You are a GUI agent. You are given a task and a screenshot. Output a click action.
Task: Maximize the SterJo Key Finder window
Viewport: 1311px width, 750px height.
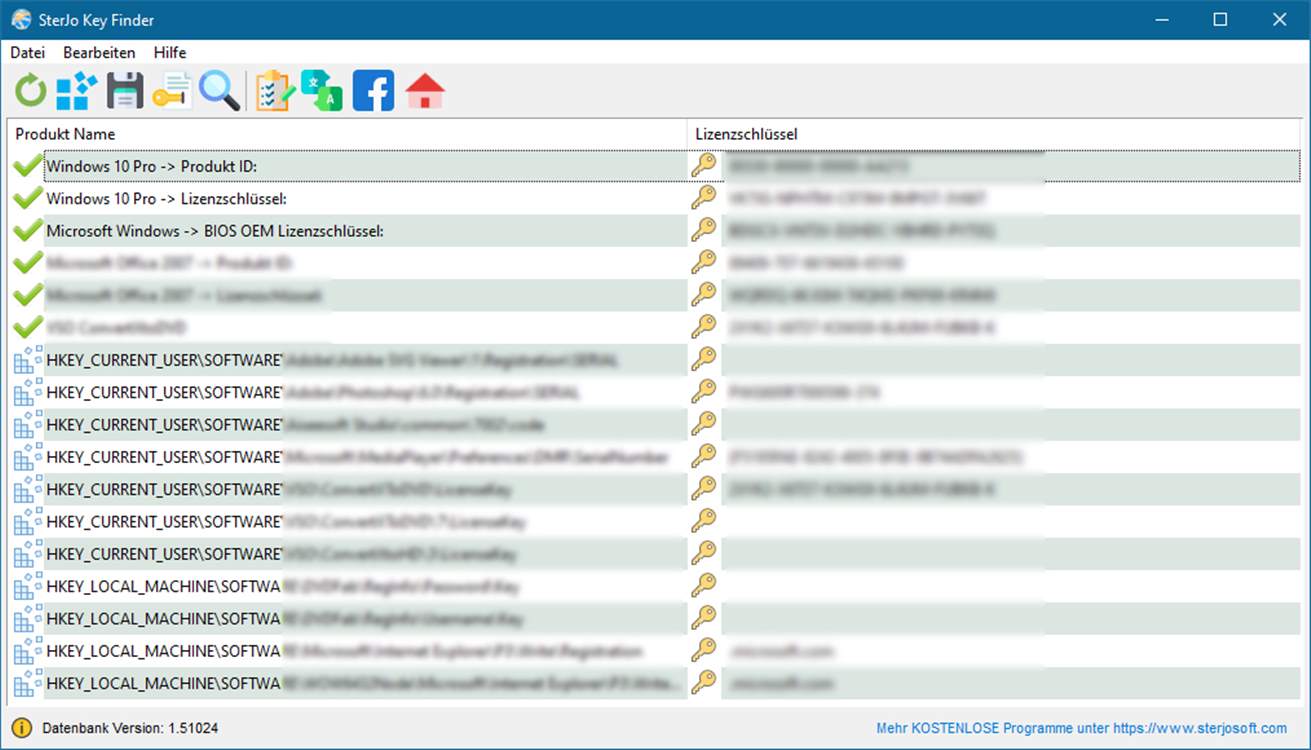click(1220, 20)
